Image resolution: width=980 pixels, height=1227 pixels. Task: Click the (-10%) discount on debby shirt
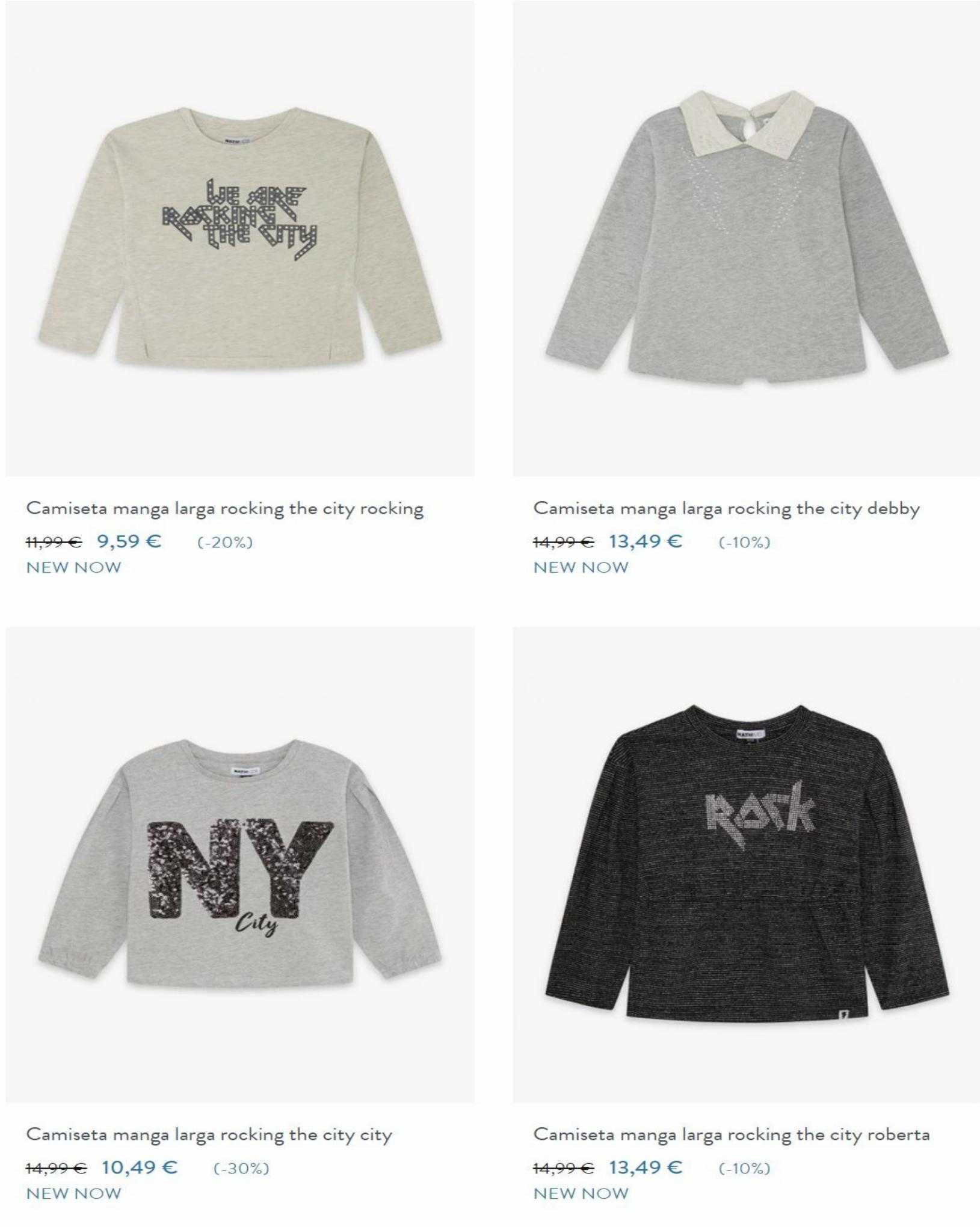(744, 543)
